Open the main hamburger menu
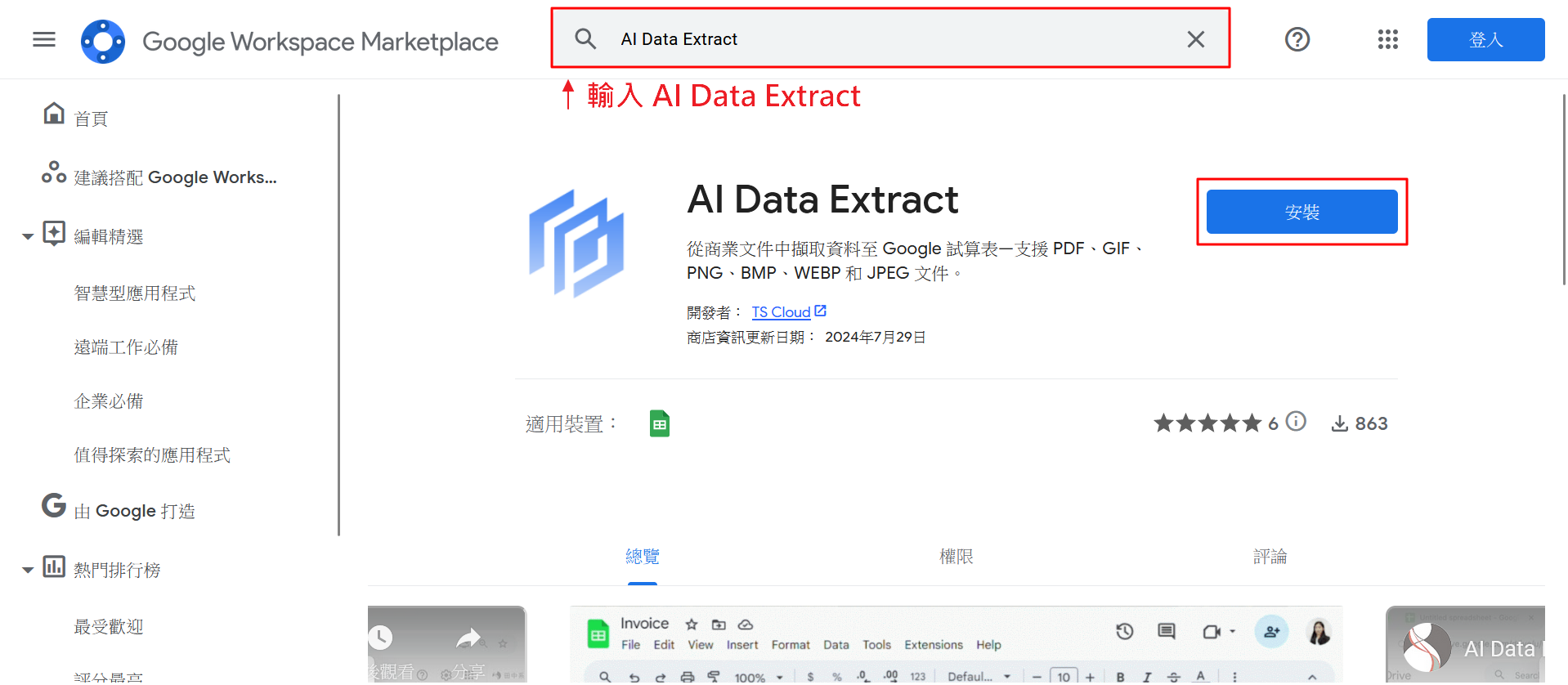This screenshot has height=685, width=1568. pyautogui.click(x=44, y=39)
